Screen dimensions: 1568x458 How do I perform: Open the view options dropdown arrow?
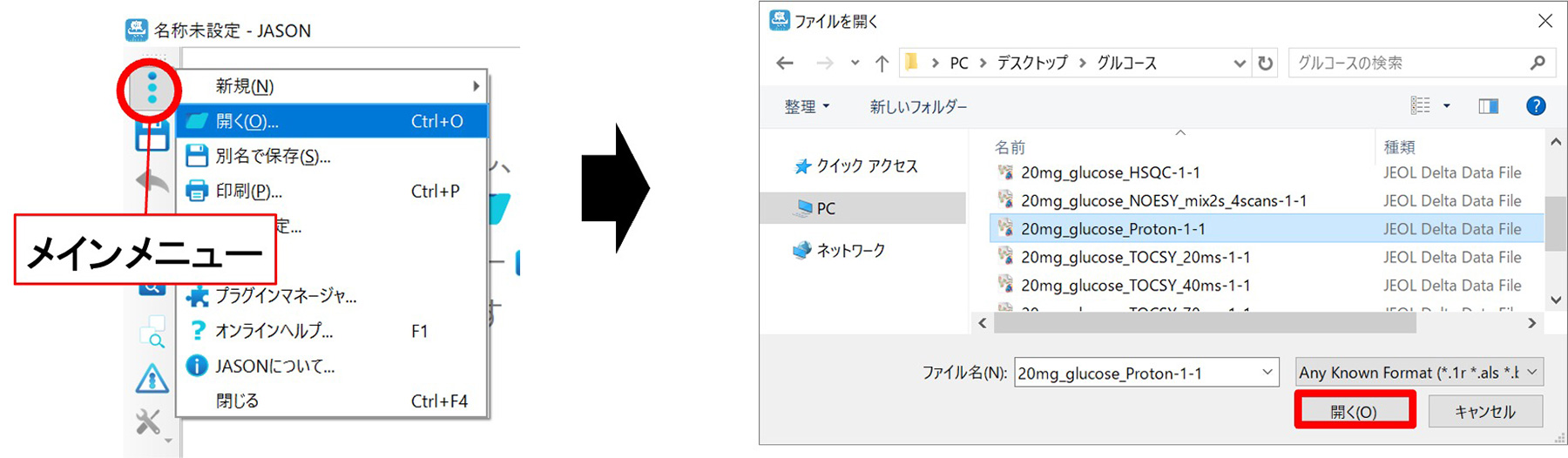coord(1446,106)
